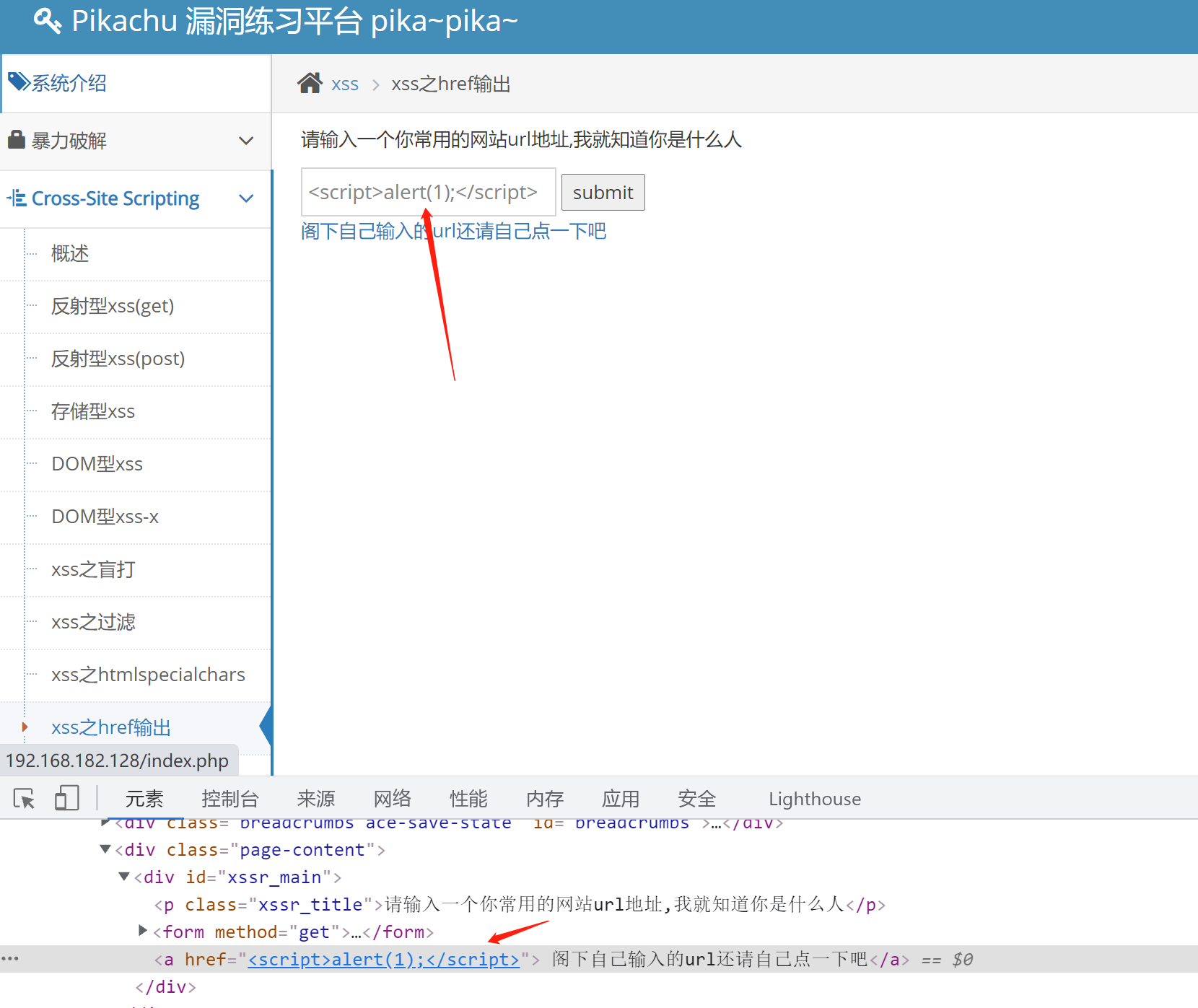Select the closing </div> node in DevTools

pyautogui.click(x=165, y=986)
